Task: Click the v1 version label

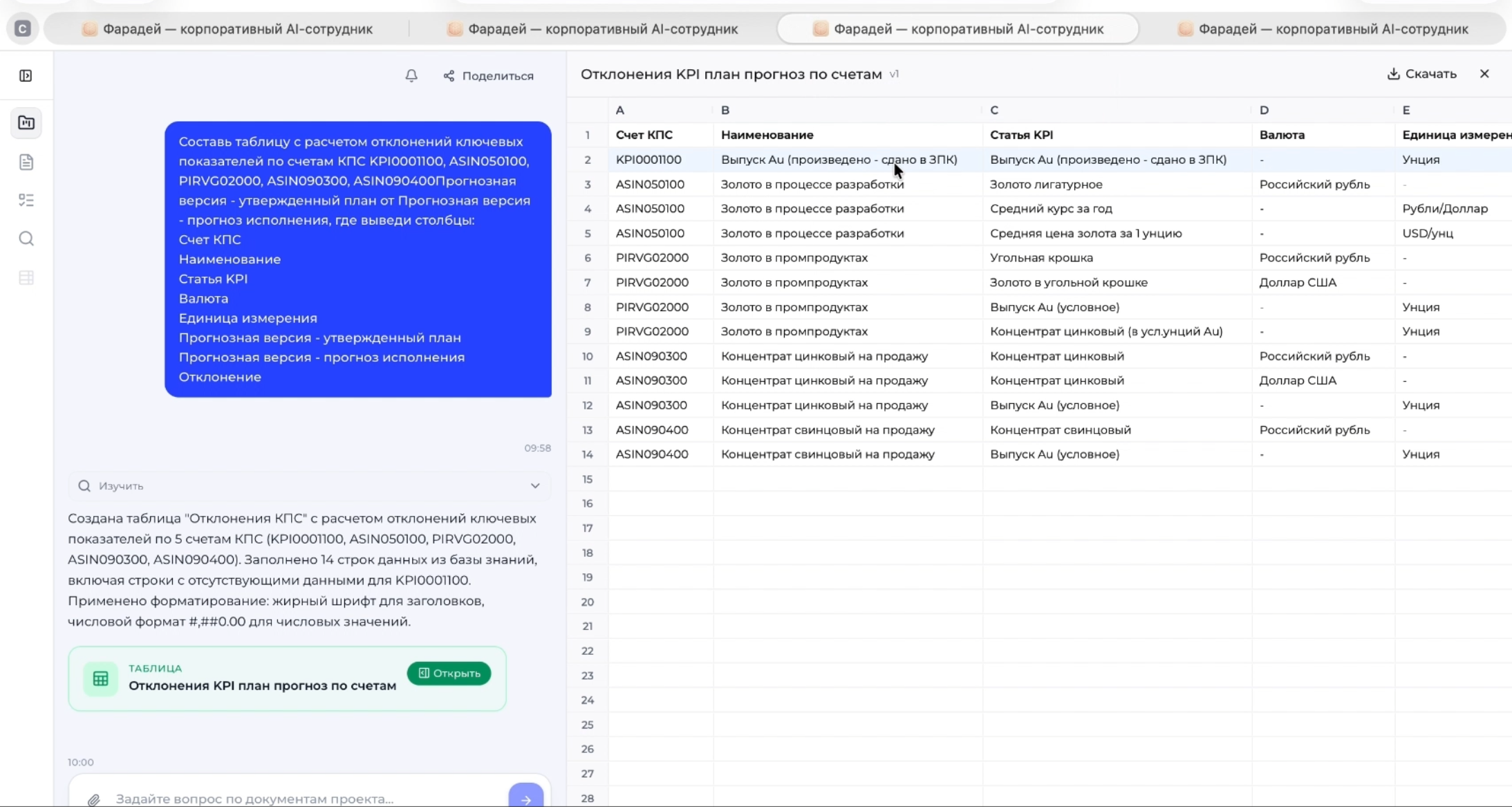Action: (894, 74)
